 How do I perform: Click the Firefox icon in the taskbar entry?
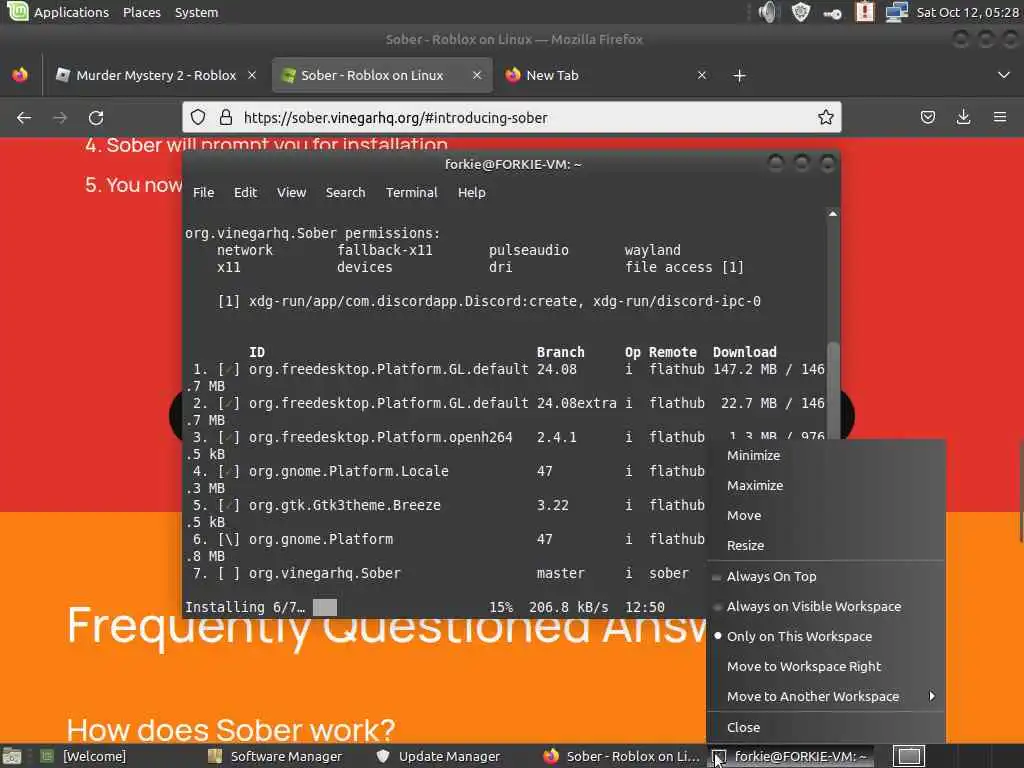551,756
